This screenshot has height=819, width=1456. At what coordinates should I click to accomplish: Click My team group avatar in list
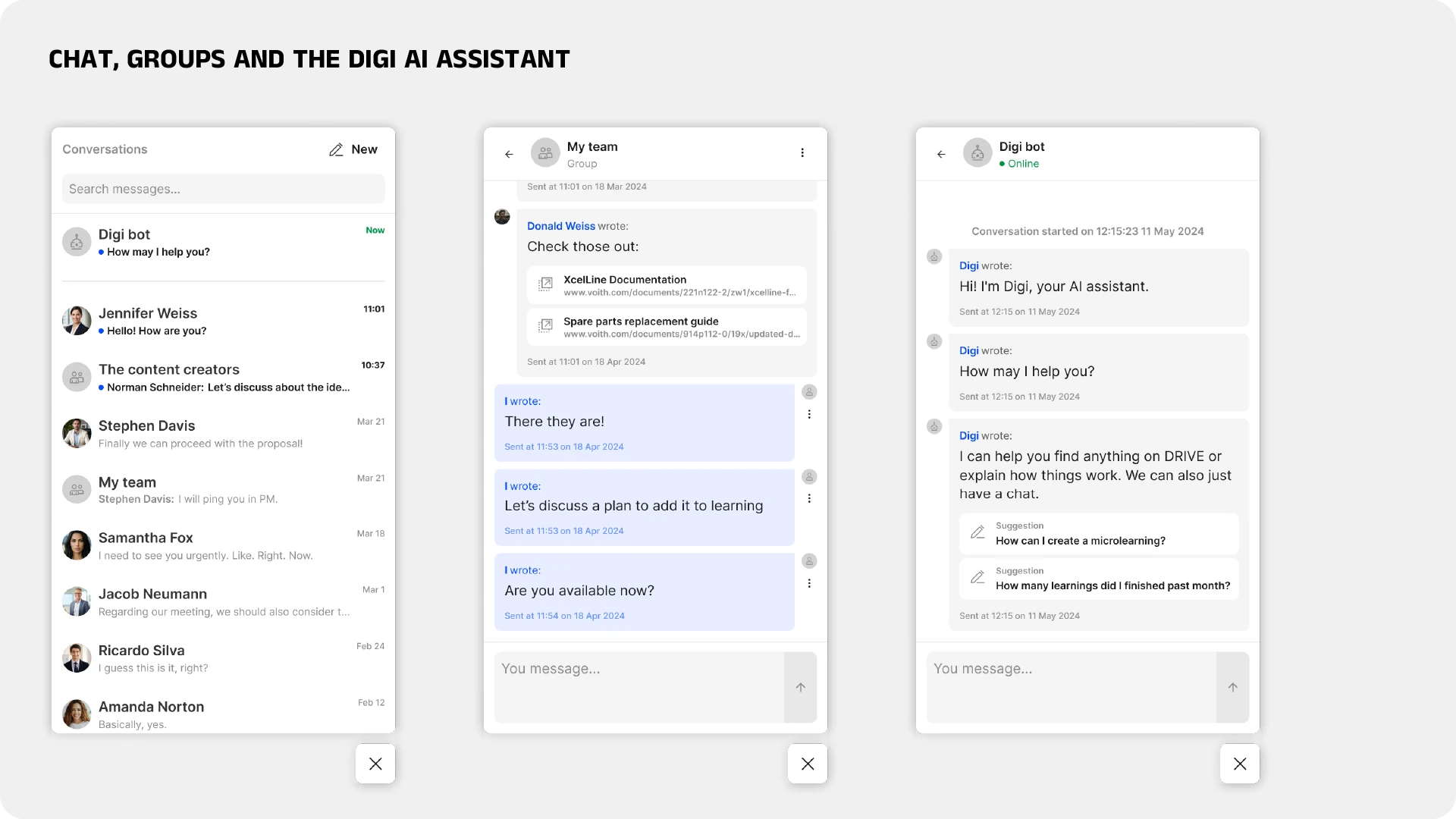(x=77, y=489)
